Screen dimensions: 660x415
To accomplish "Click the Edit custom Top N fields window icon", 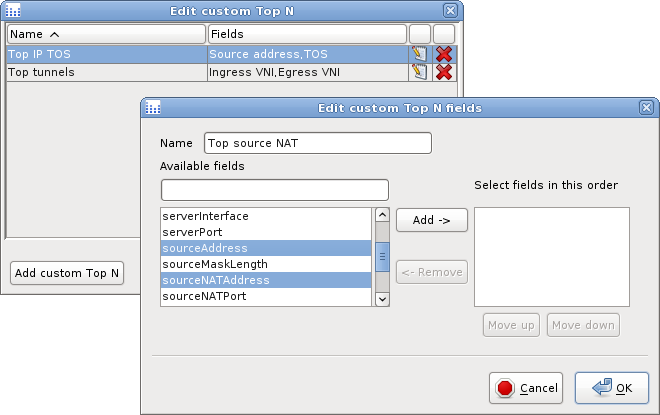I will pos(153,108).
